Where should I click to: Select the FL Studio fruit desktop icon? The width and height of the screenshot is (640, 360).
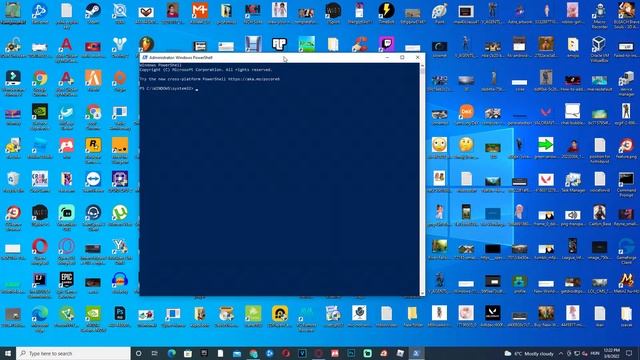tap(146, 44)
